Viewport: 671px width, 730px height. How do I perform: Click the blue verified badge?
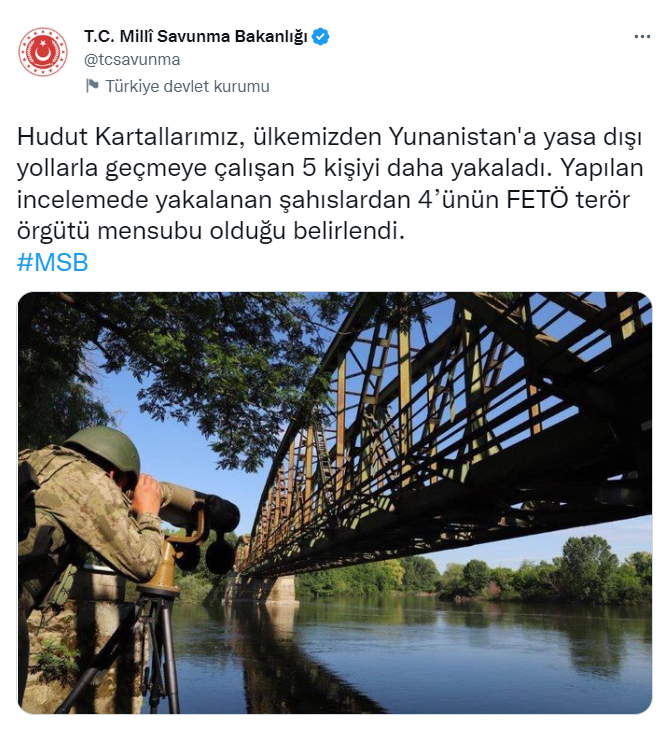(x=321, y=36)
